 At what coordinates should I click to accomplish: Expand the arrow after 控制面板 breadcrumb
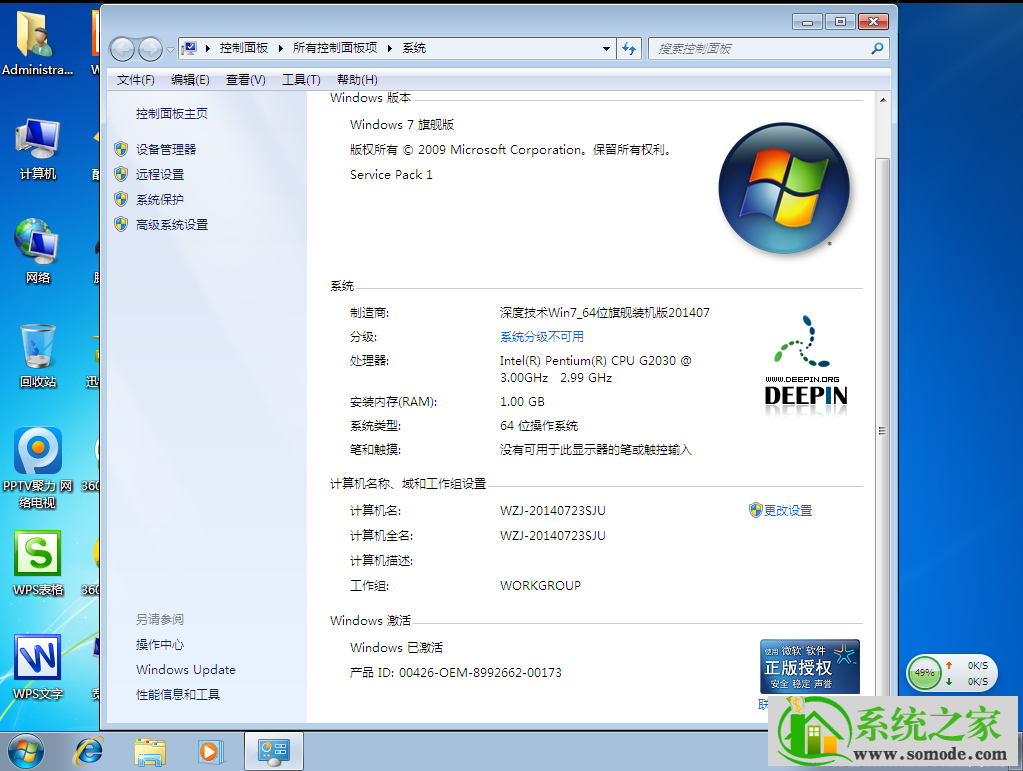pos(281,48)
